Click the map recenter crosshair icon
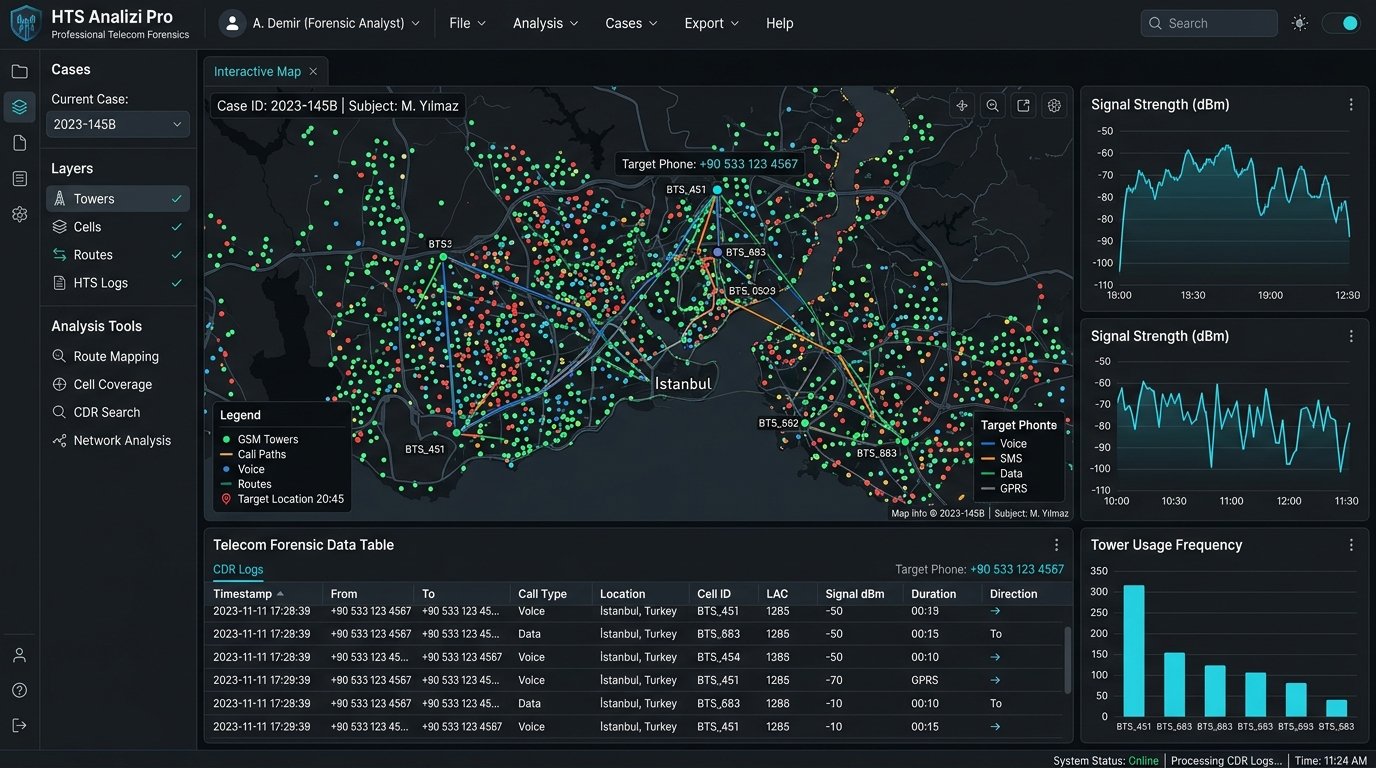 tap(962, 105)
